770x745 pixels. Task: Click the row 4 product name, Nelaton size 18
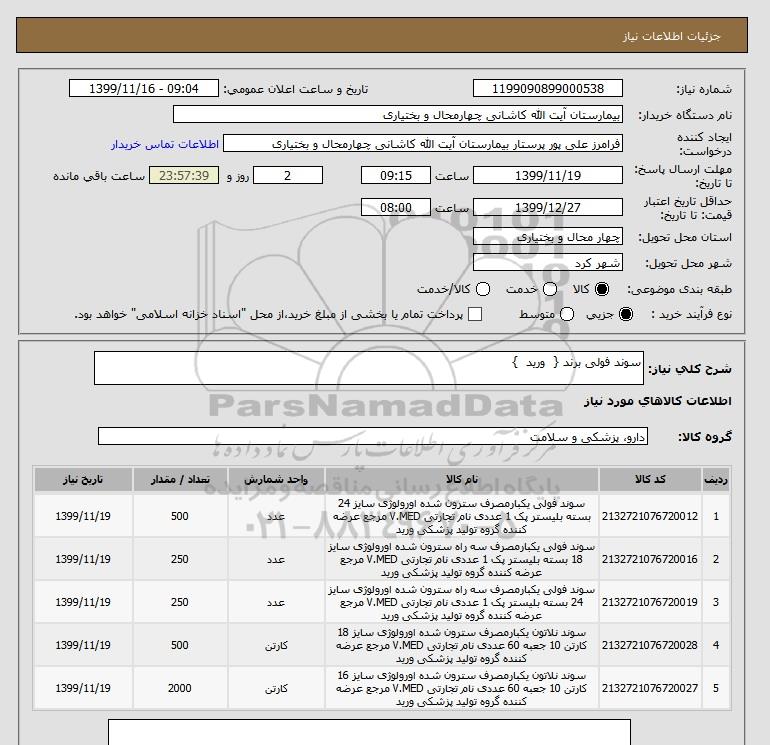click(462, 645)
